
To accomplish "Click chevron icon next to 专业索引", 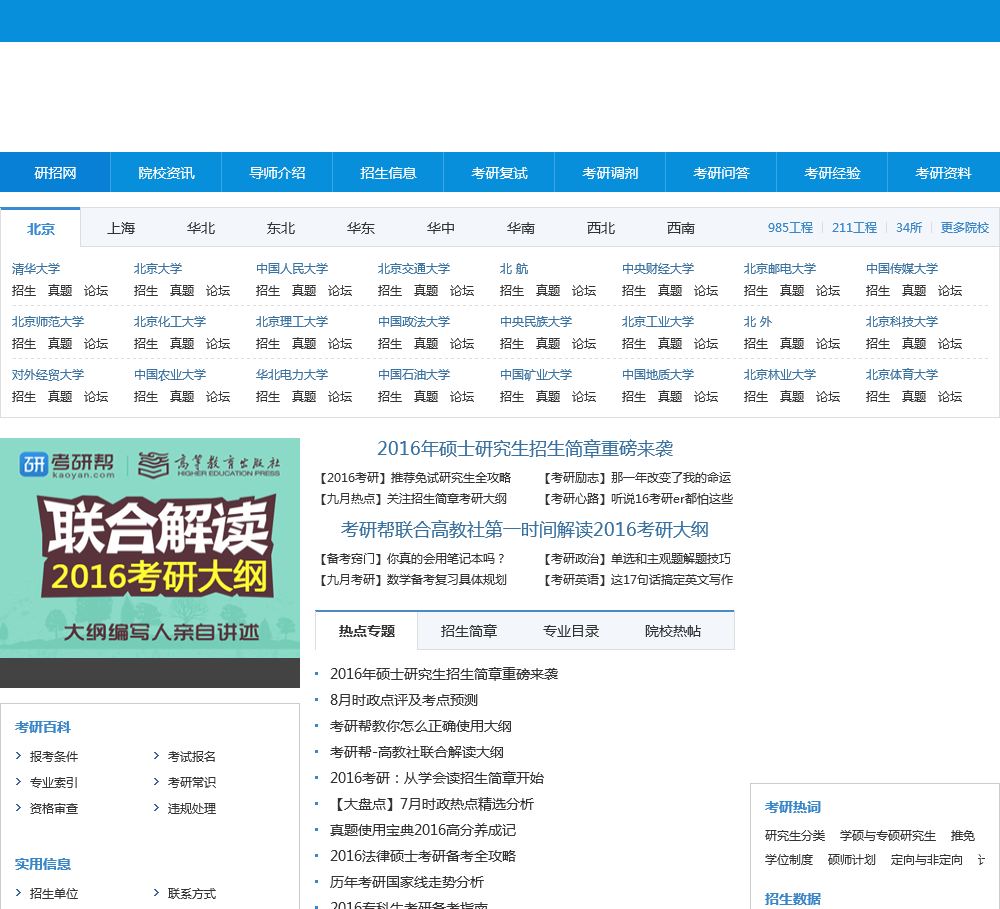I will pos(19,782).
